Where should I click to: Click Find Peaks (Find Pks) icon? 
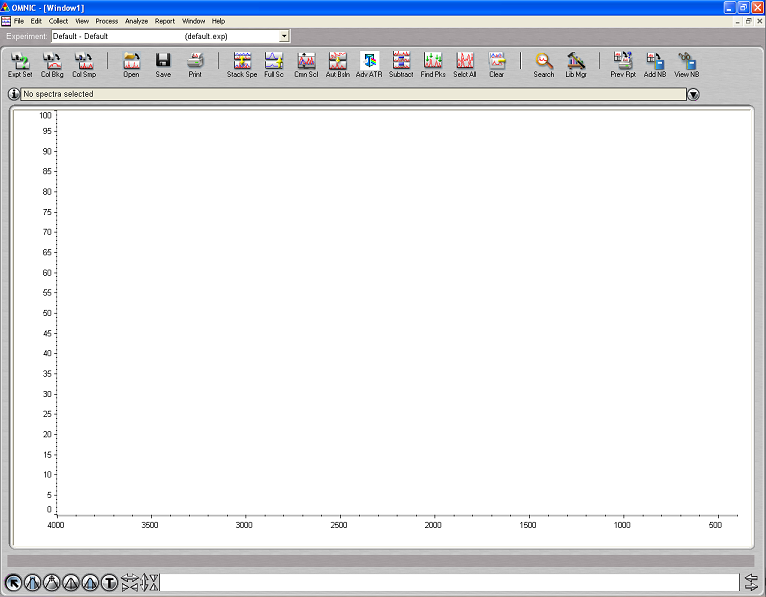433,64
